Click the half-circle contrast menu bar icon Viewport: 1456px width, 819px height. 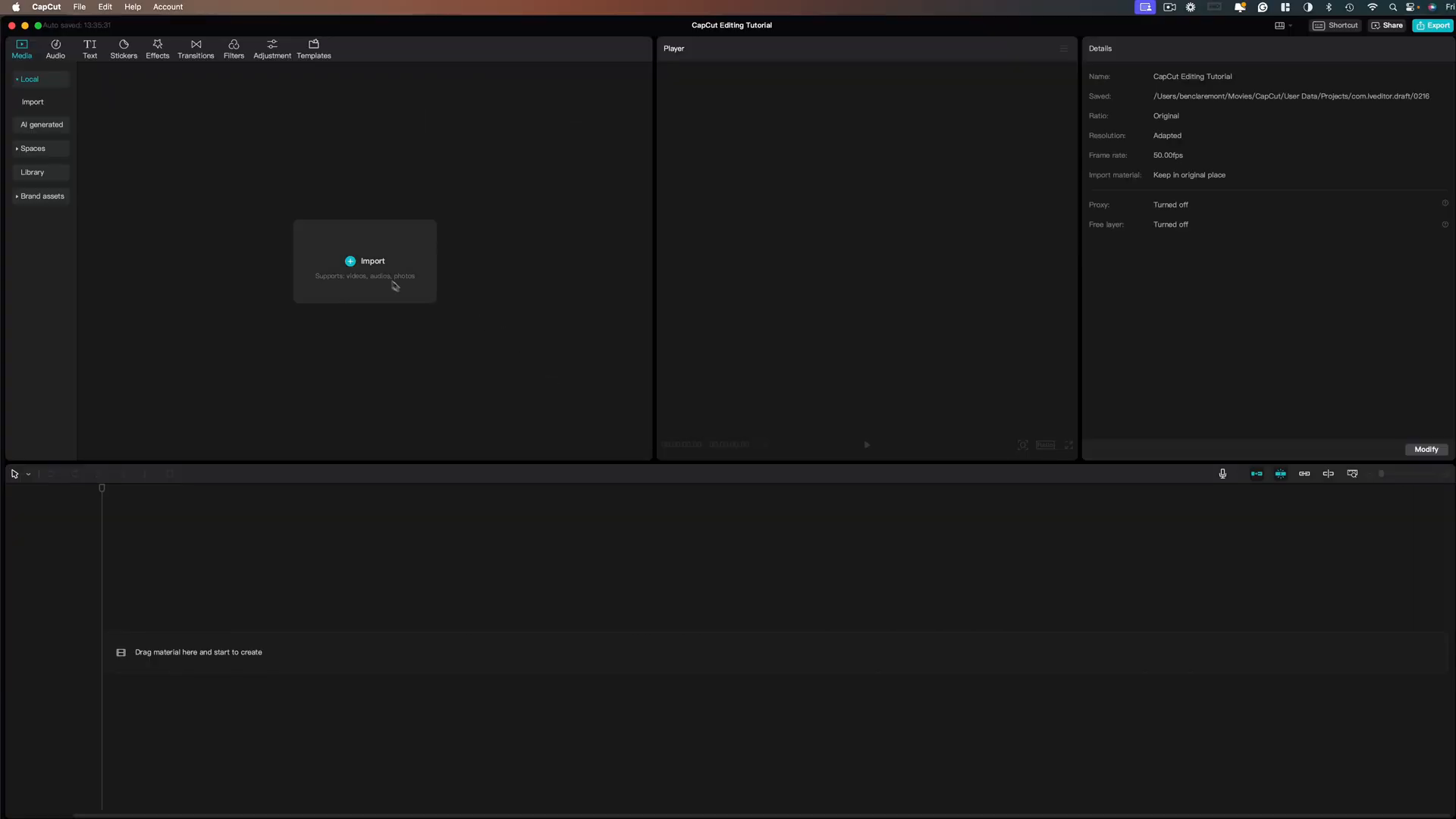1307,7
